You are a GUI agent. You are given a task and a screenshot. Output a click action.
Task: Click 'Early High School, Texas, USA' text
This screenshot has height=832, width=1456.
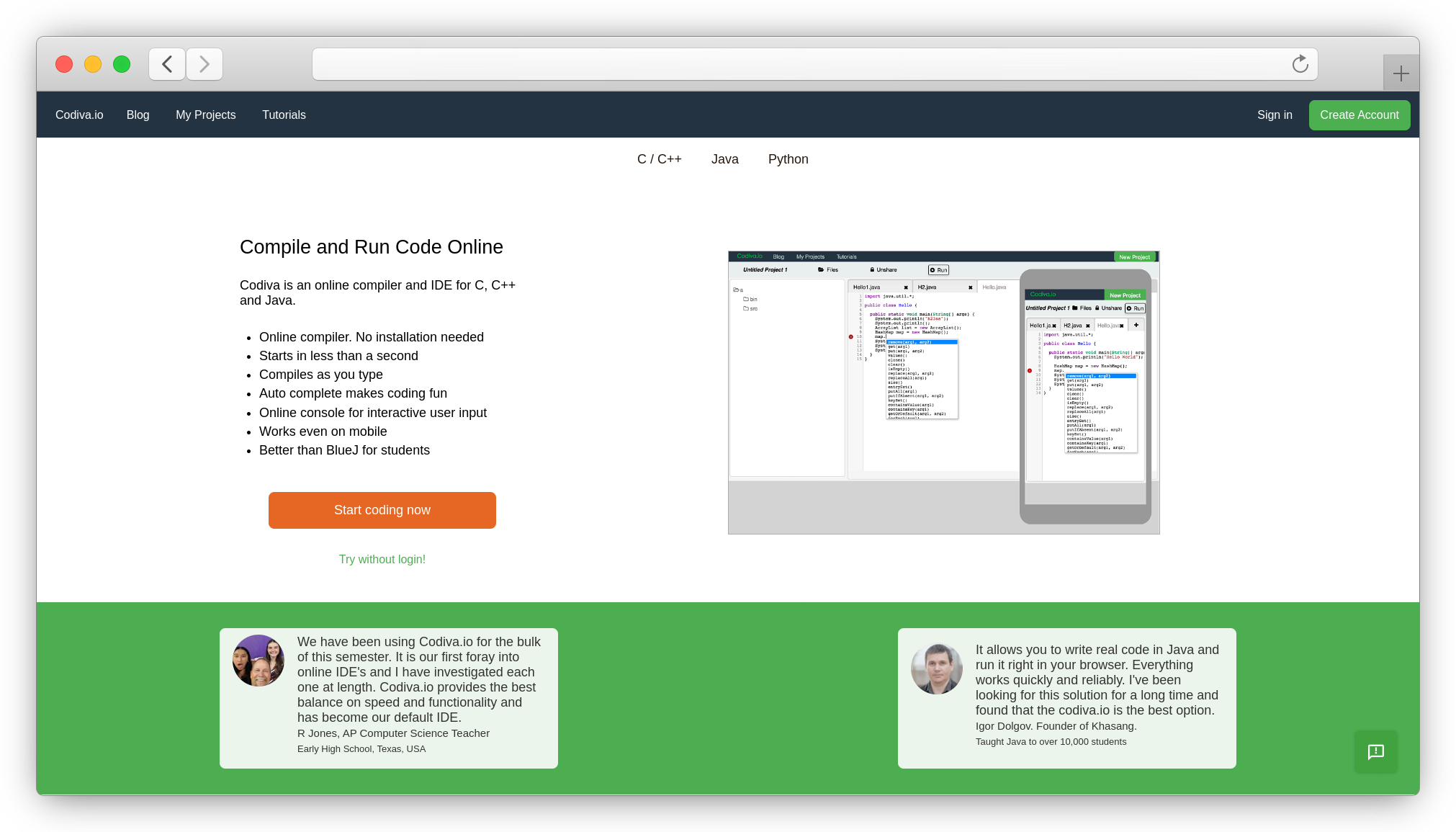click(x=361, y=749)
